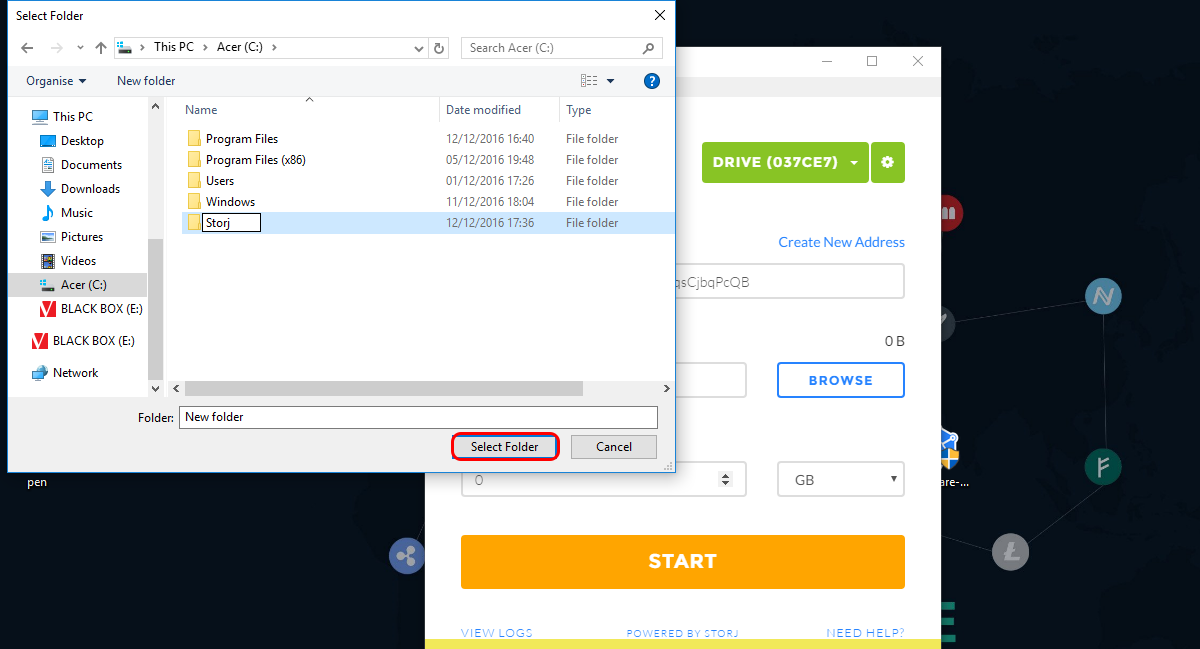Click the Storj folder rename box
The width and height of the screenshot is (1200, 649).
[232, 223]
